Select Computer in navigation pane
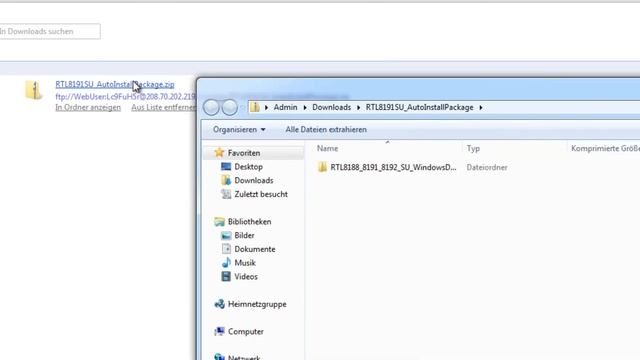This screenshot has height=360, width=640. tap(246, 332)
